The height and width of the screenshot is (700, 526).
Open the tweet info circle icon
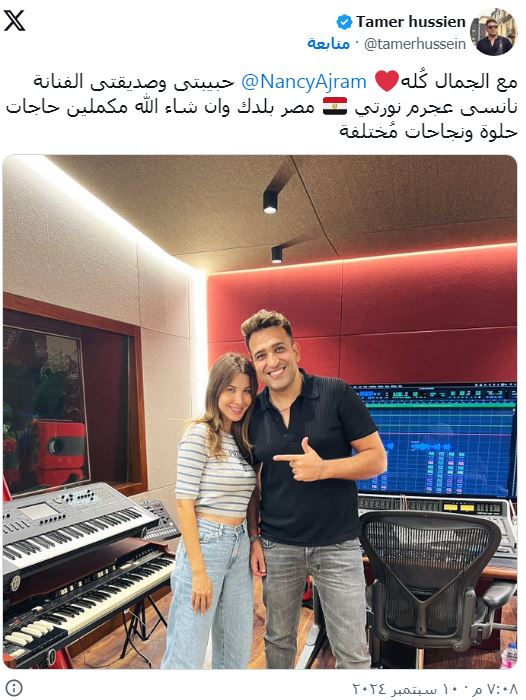(15, 687)
